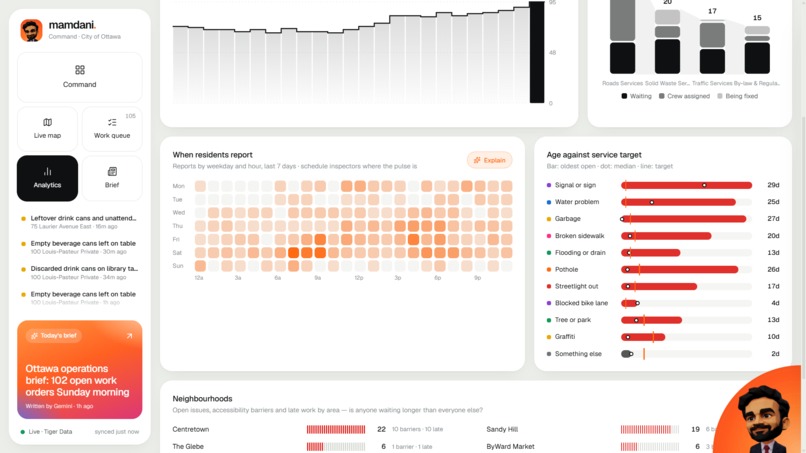Click the Garbage age bar

(x=683, y=219)
